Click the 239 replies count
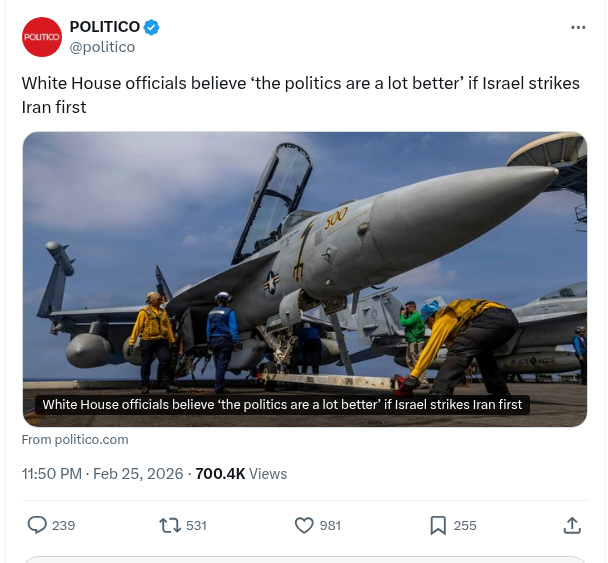Image resolution: width=608 pixels, height=563 pixels. [64, 525]
